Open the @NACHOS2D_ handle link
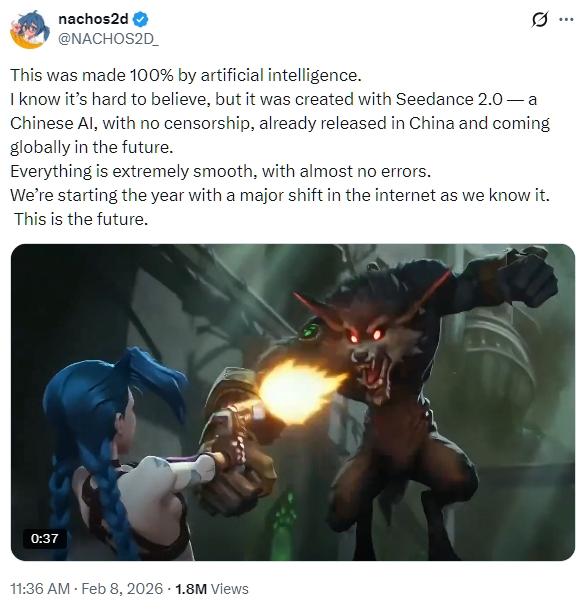This screenshot has width=585, height=613. pos(108,39)
